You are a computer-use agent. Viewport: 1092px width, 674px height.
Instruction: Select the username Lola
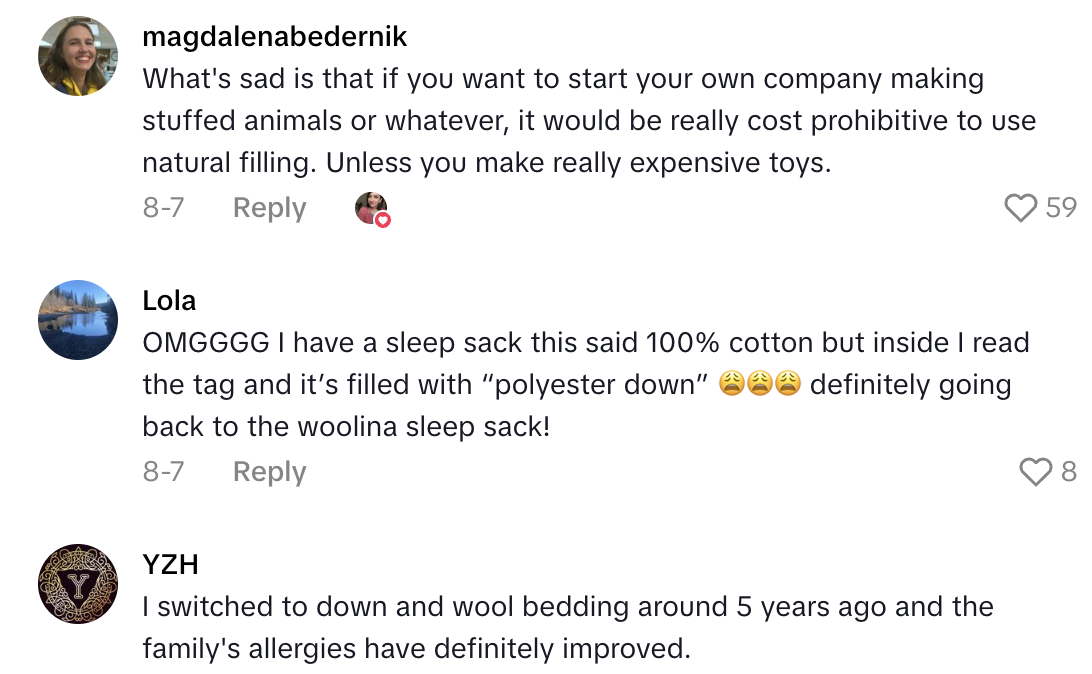click(x=171, y=300)
